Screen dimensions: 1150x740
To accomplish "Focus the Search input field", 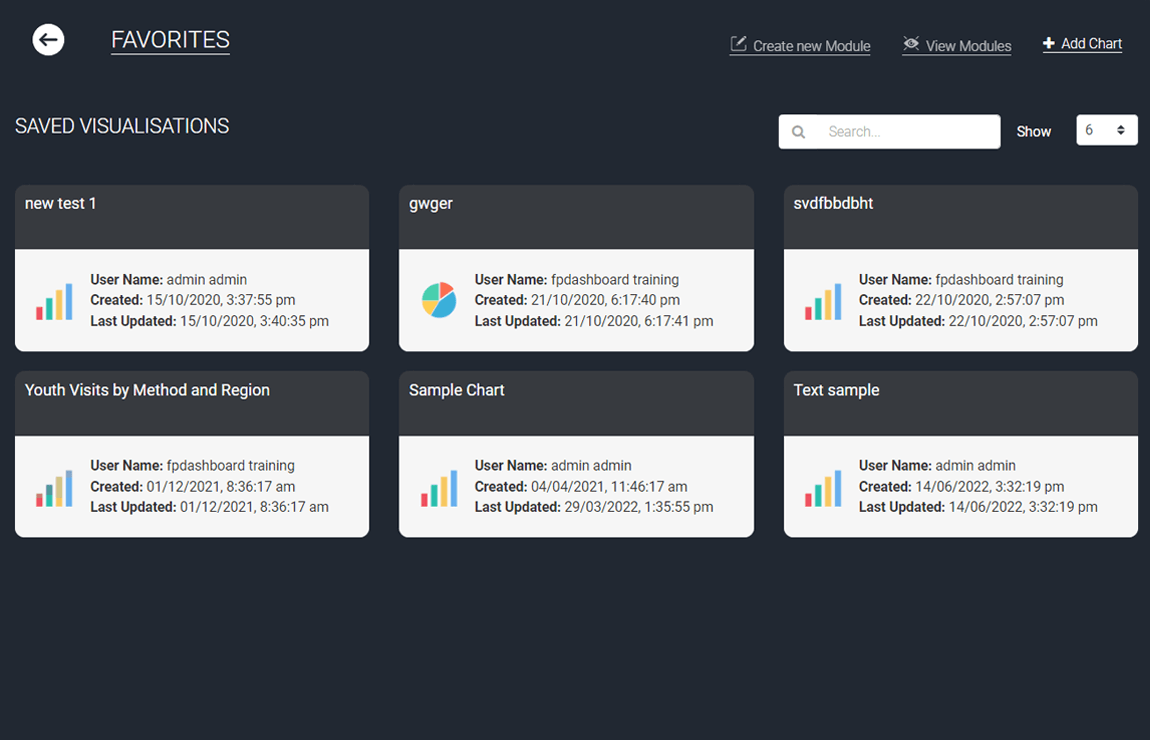I will coord(890,132).
